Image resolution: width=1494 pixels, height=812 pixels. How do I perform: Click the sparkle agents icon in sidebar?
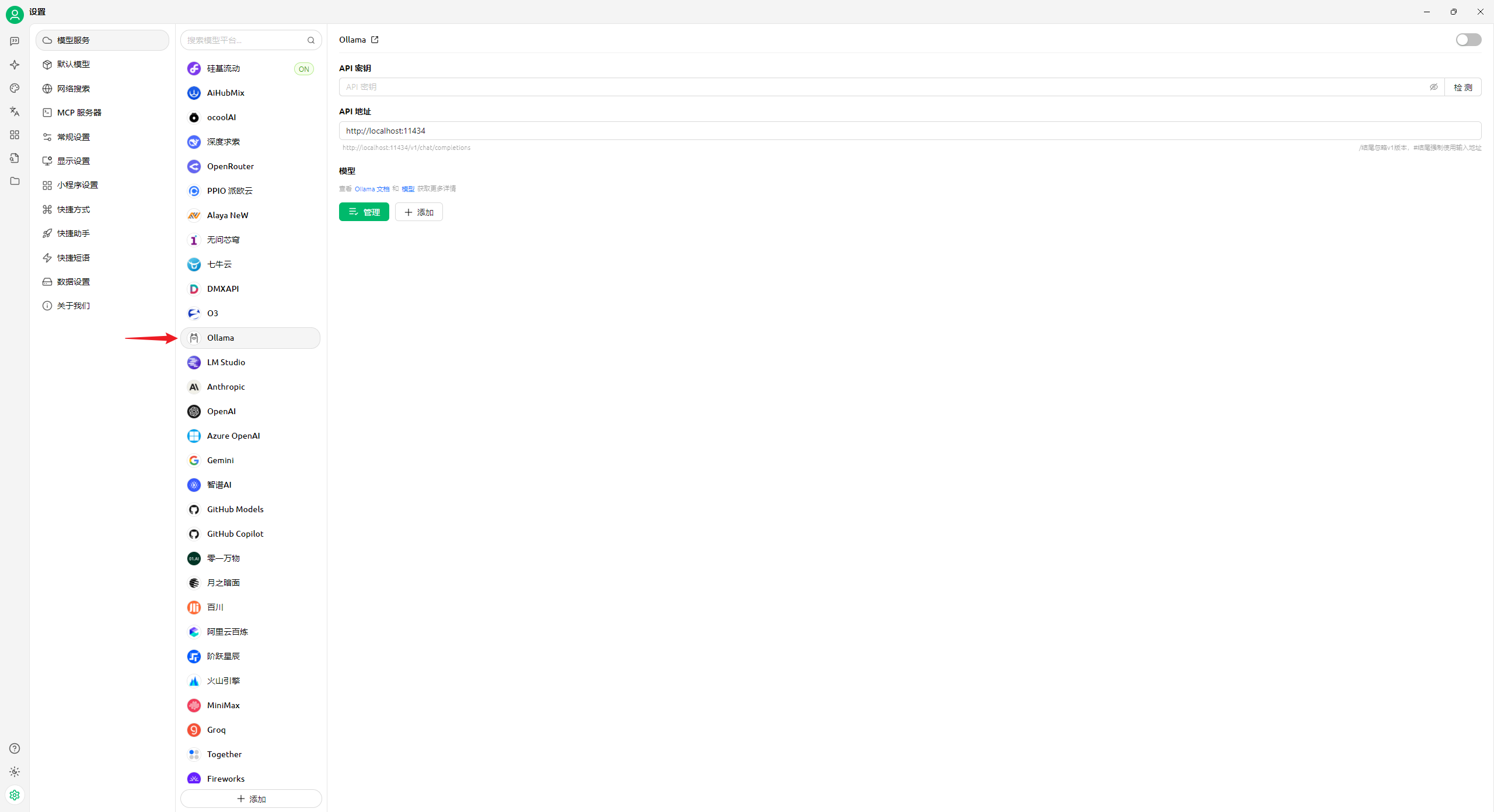[15, 65]
